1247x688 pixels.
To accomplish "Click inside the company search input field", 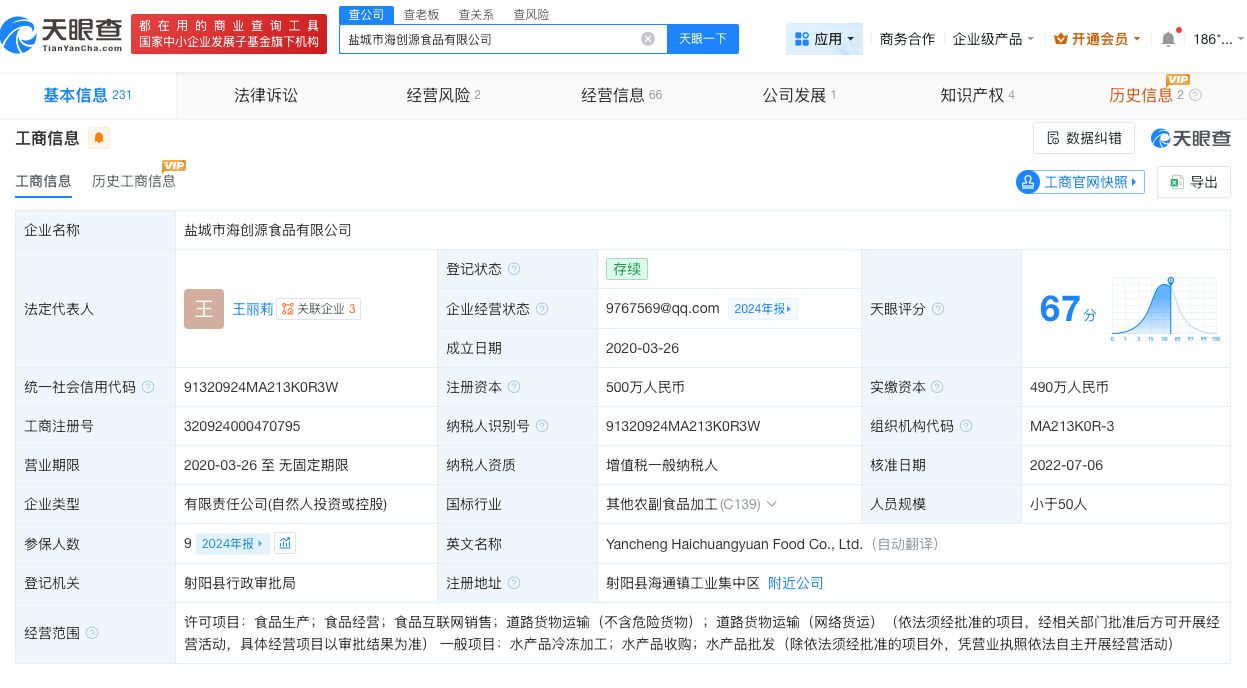I will tap(500, 38).
